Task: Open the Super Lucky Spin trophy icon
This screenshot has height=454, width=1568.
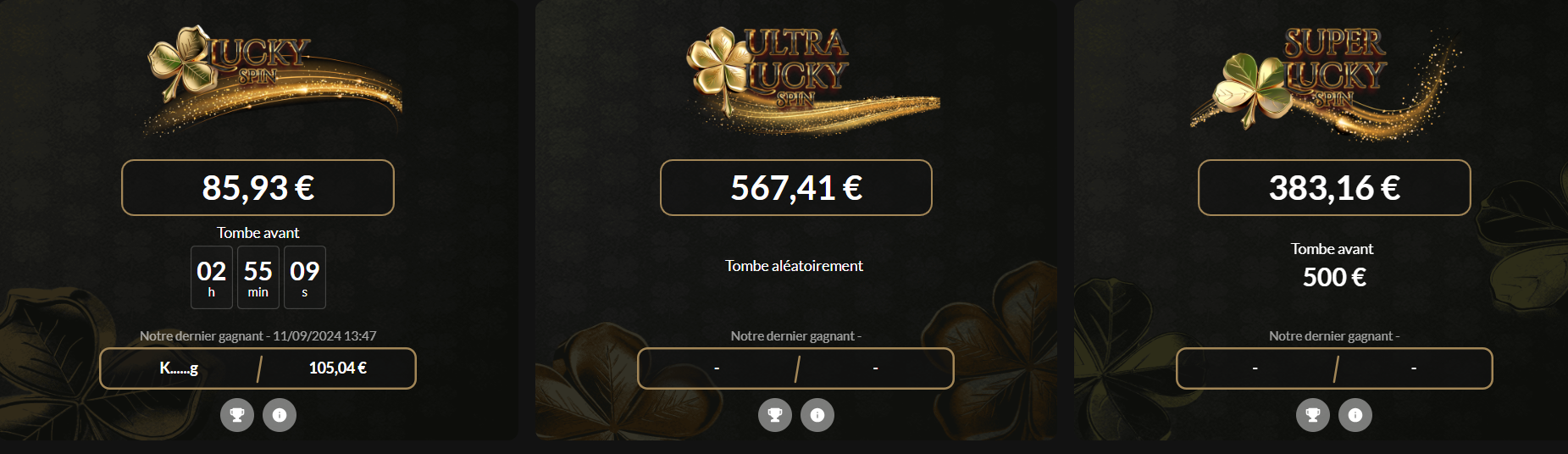Action: point(1313,415)
